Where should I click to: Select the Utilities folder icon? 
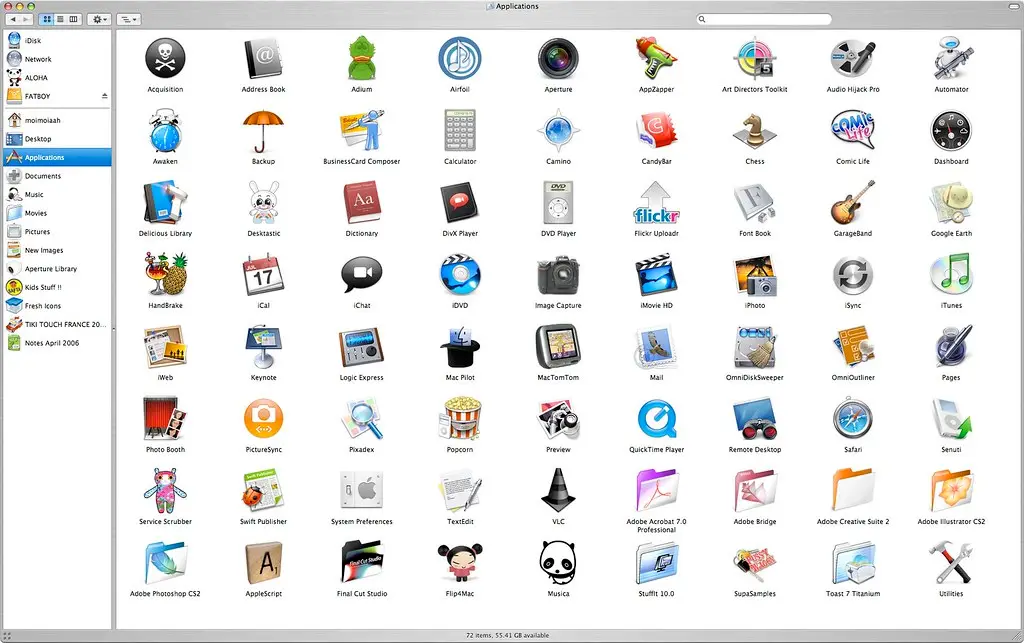click(952, 563)
